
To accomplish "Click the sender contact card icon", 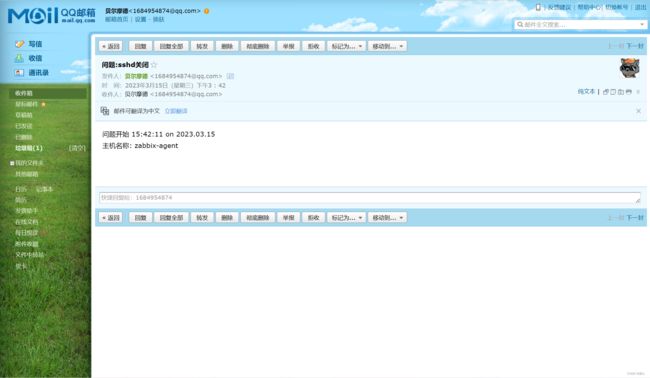I will 230,76.
